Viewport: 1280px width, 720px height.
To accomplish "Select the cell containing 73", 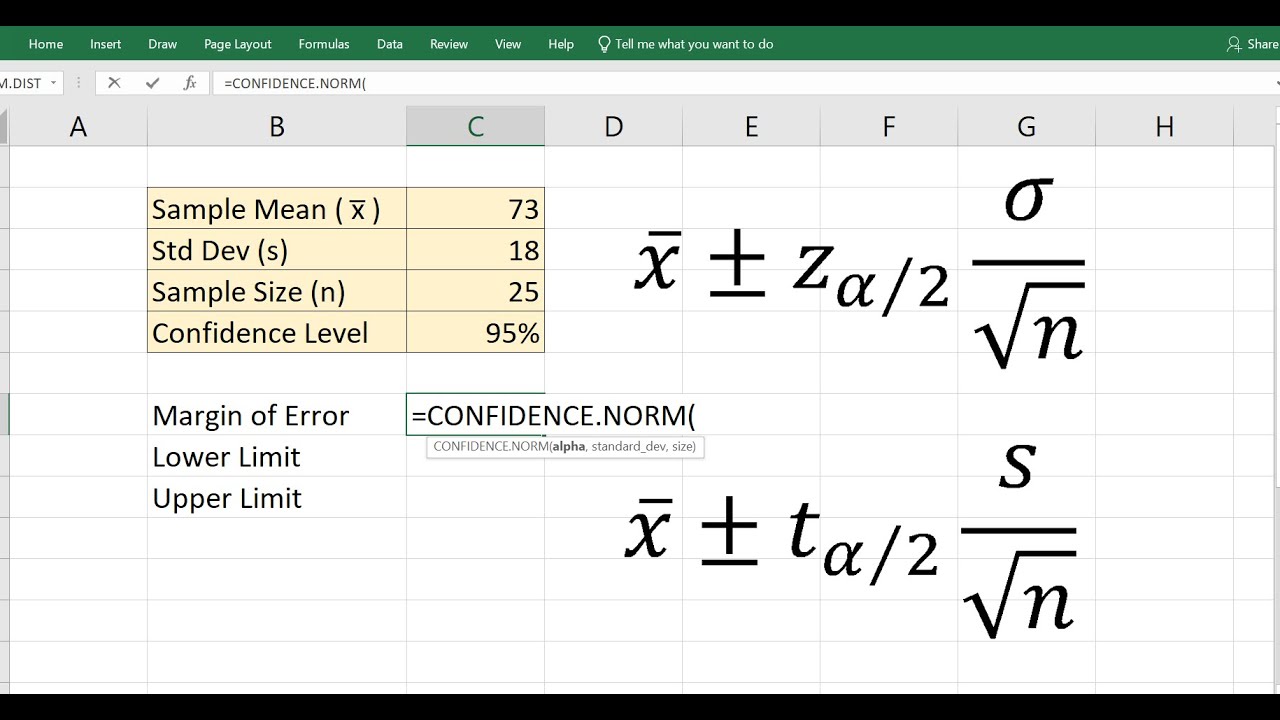I will coord(476,209).
